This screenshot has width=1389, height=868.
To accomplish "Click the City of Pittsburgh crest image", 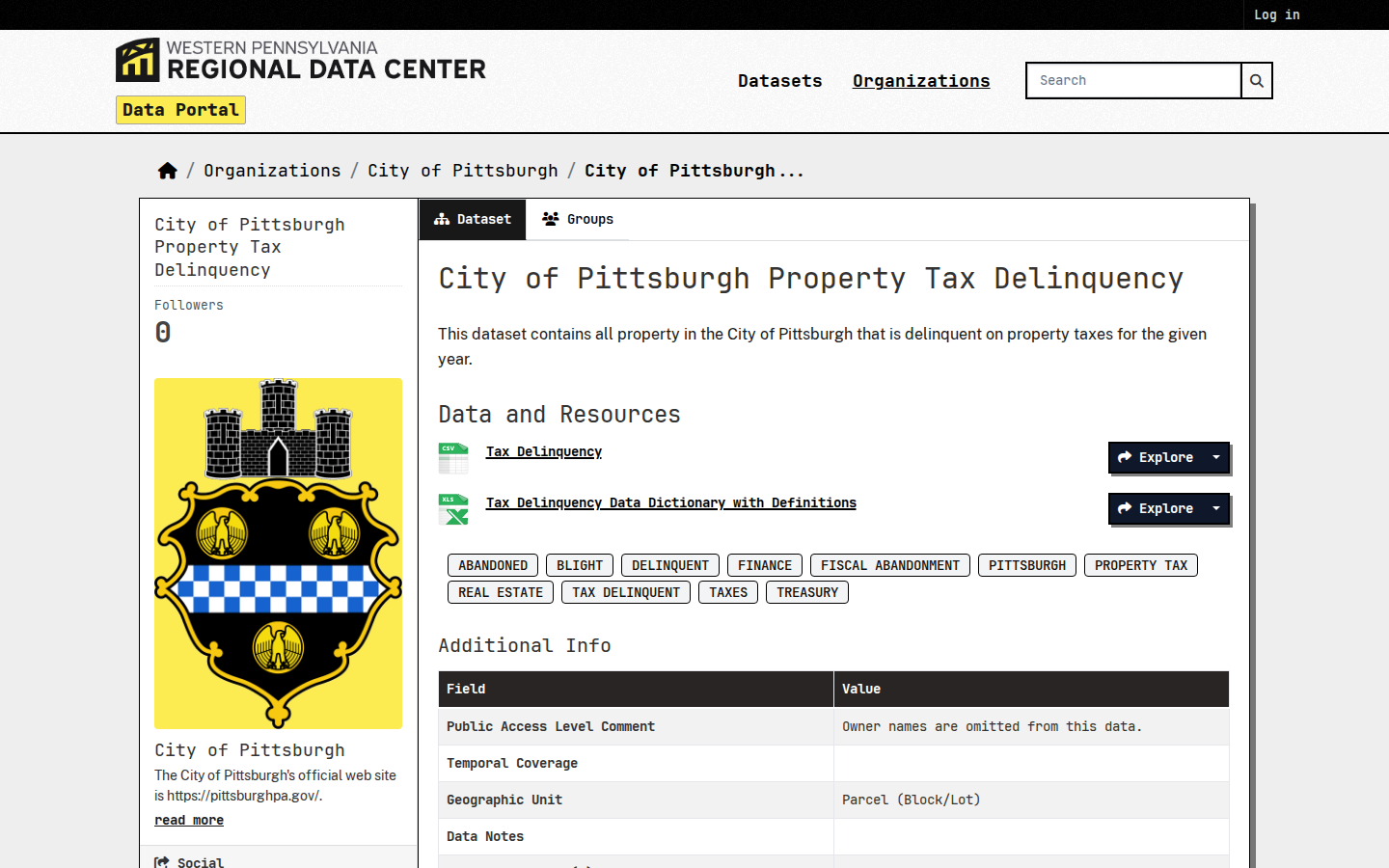I will point(278,554).
